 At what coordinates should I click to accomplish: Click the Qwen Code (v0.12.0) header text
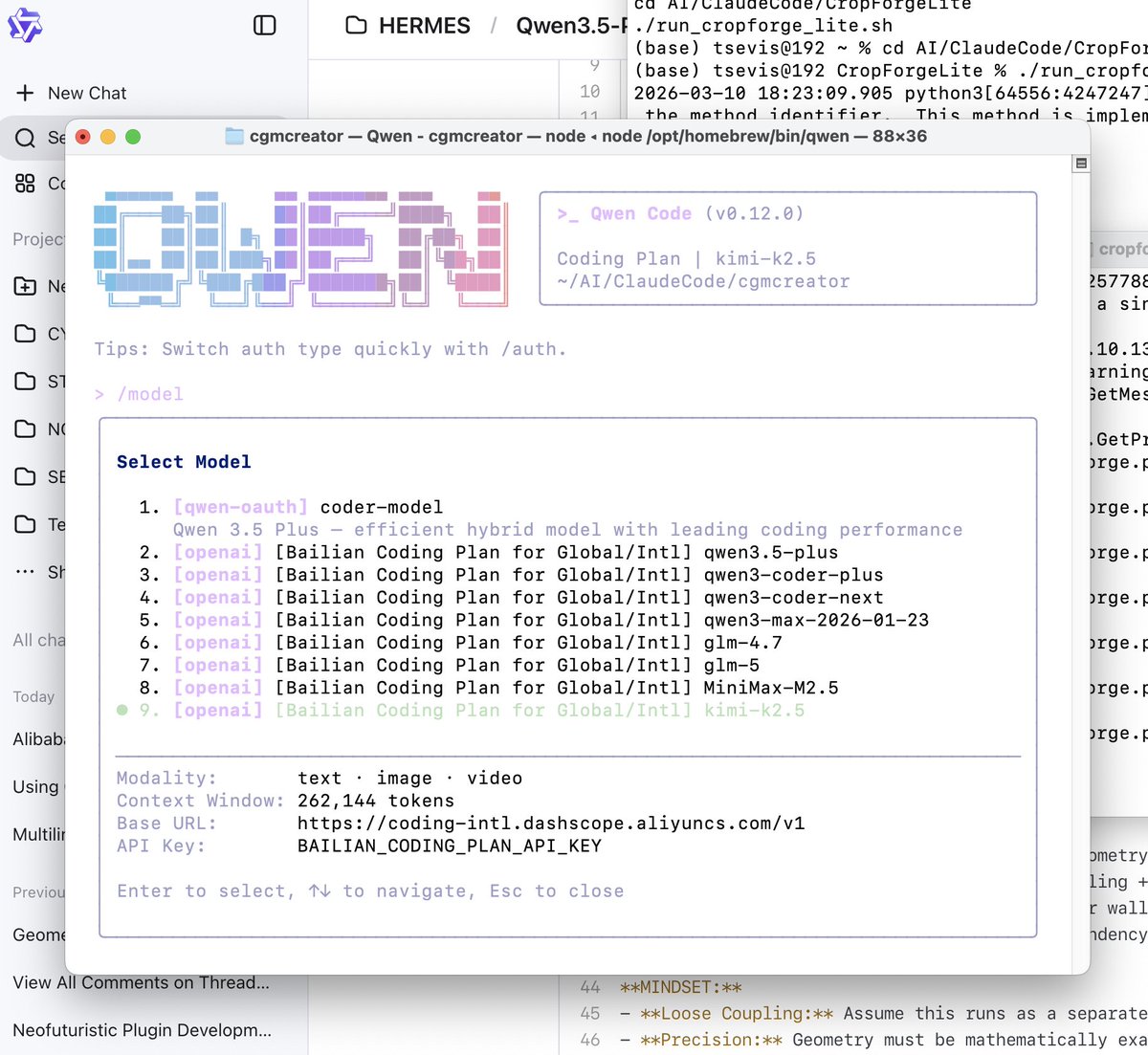click(x=680, y=213)
